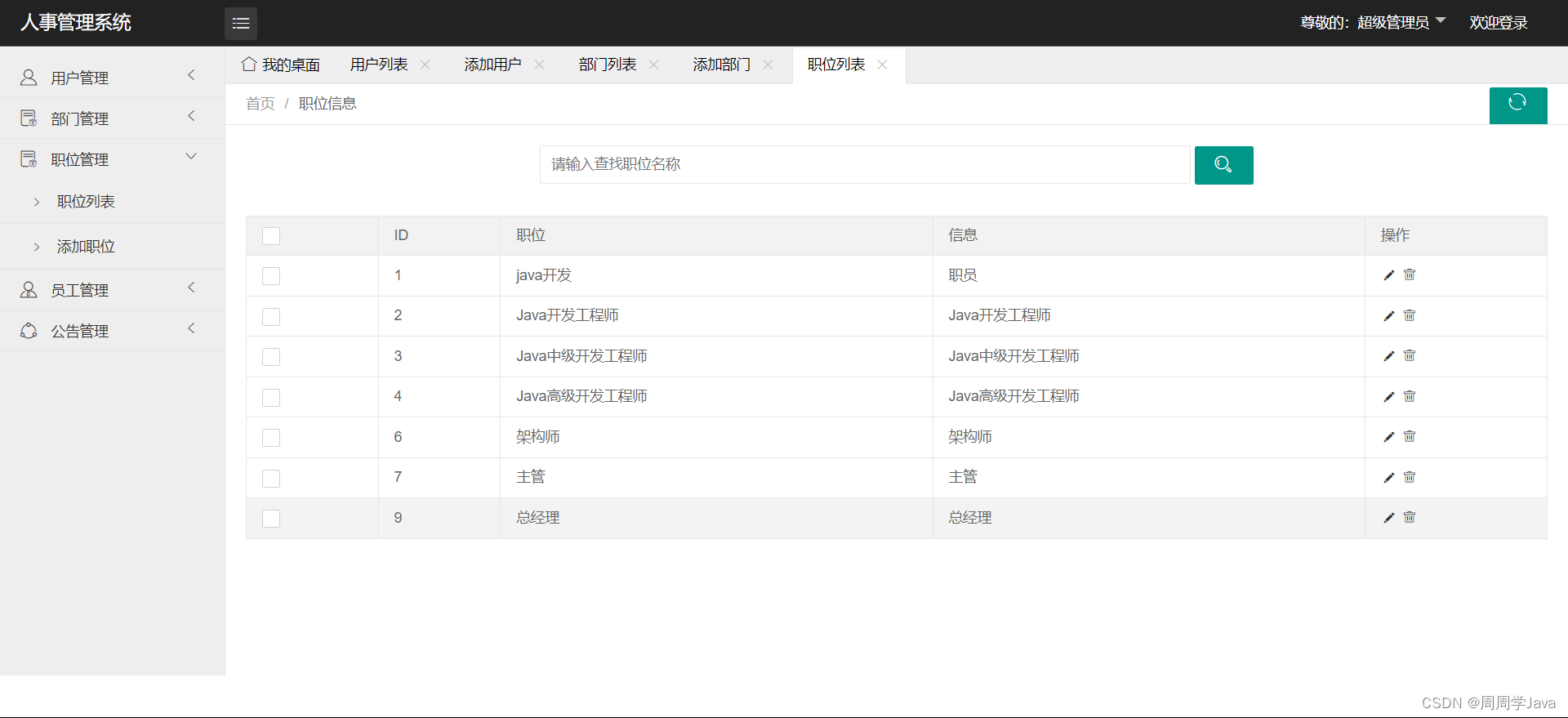Image resolution: width=1568 pixels, height=718 pixels.
Task: Toggle the select-all checkbox in table header
Action: pos(271,236)
